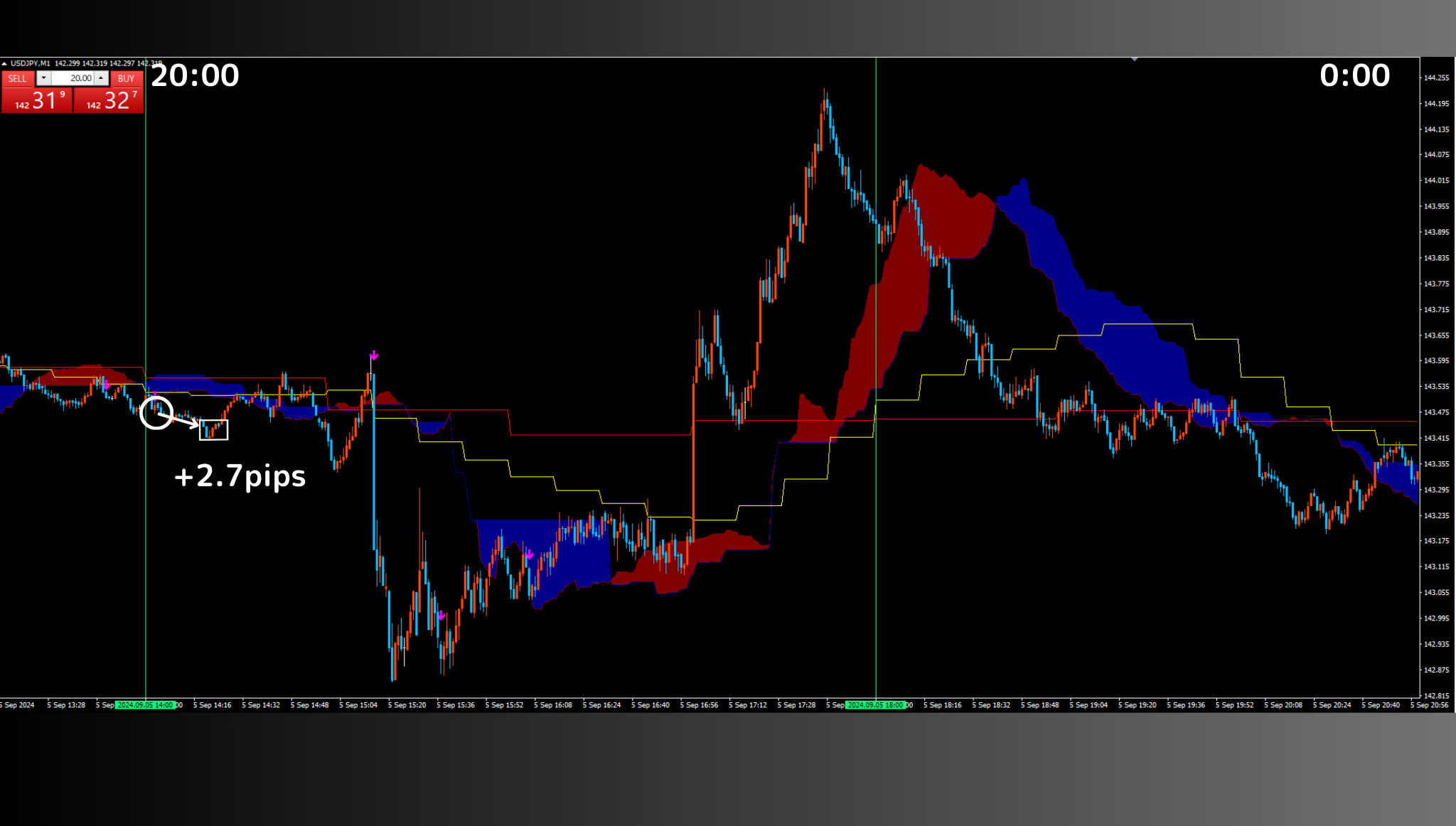
Task: Click the 20:00 text label
Action: click(195, 75)
